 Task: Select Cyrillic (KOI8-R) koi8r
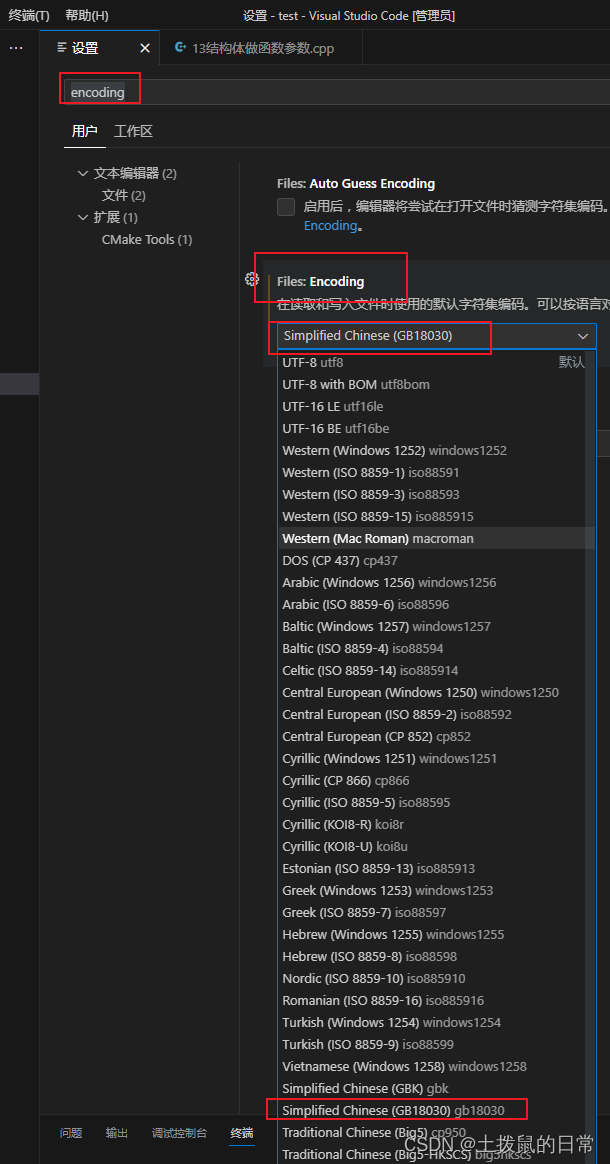click(436, 825)
